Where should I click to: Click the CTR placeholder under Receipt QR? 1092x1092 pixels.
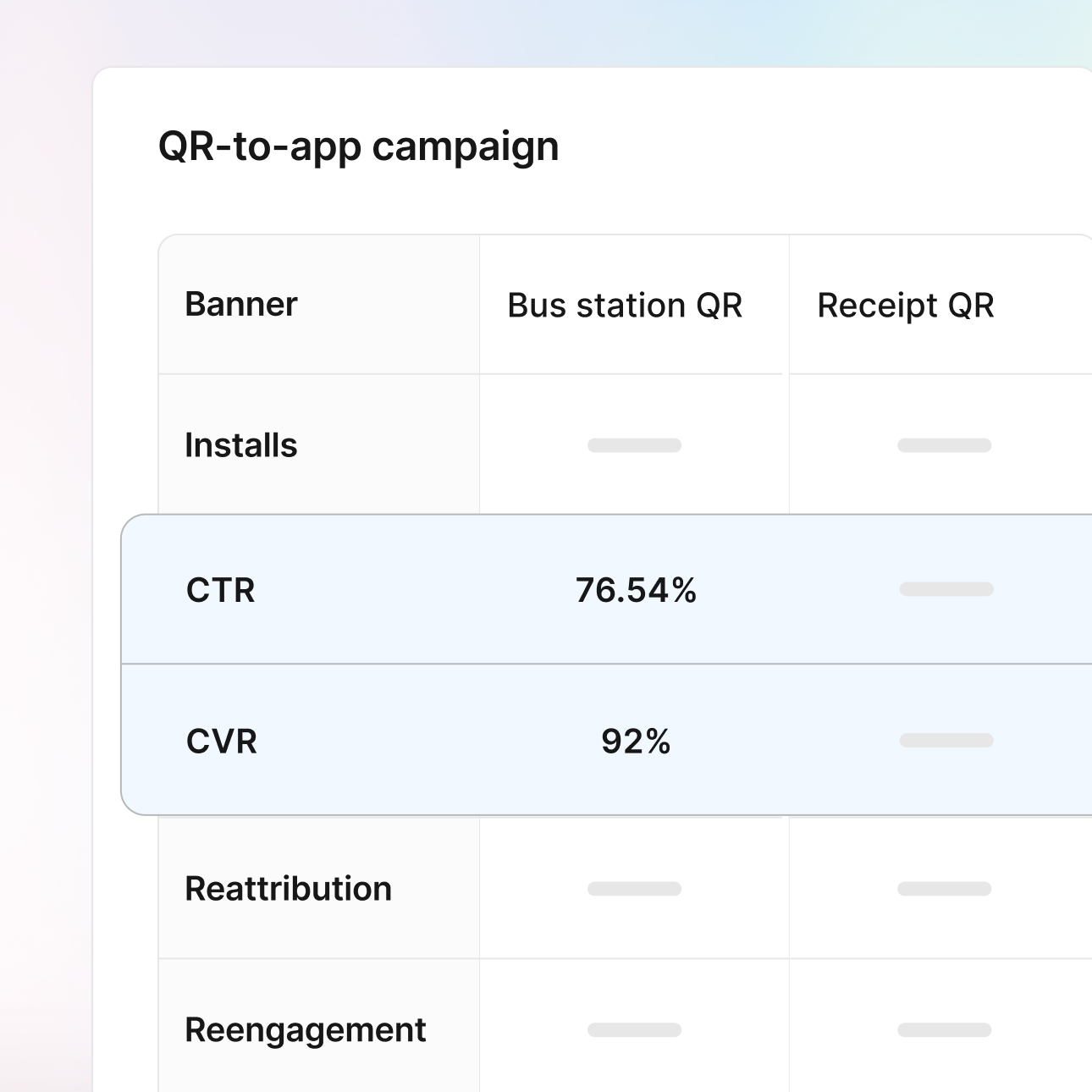pos(946,590)
